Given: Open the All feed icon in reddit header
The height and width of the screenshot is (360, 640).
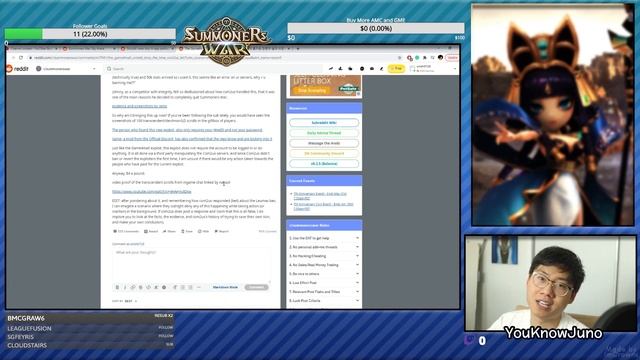Looking at the screenshot, I should coord(340,69).
